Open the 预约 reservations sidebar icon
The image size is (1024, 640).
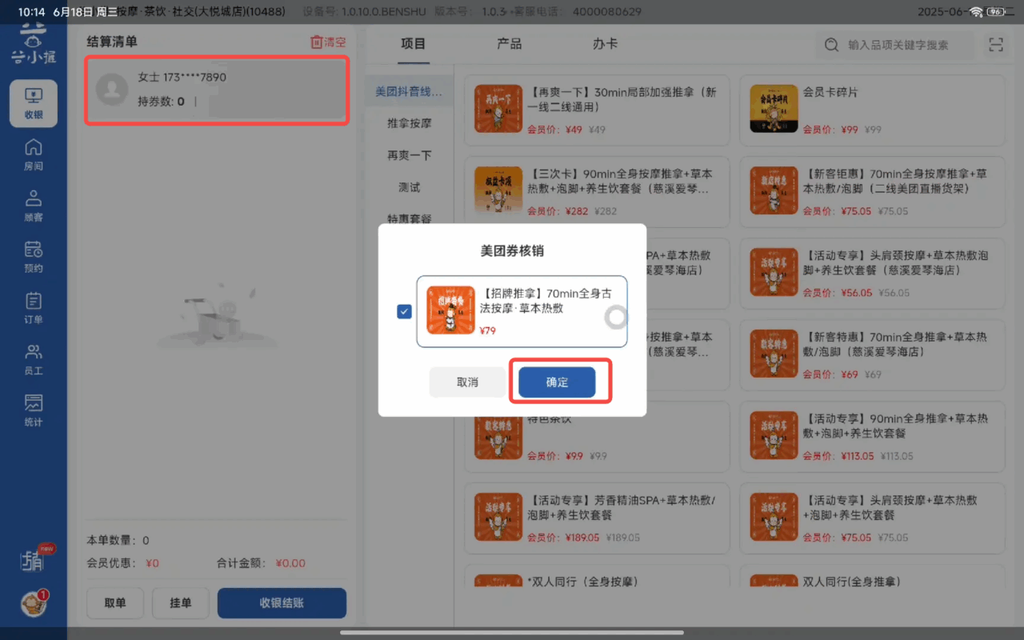33,257
